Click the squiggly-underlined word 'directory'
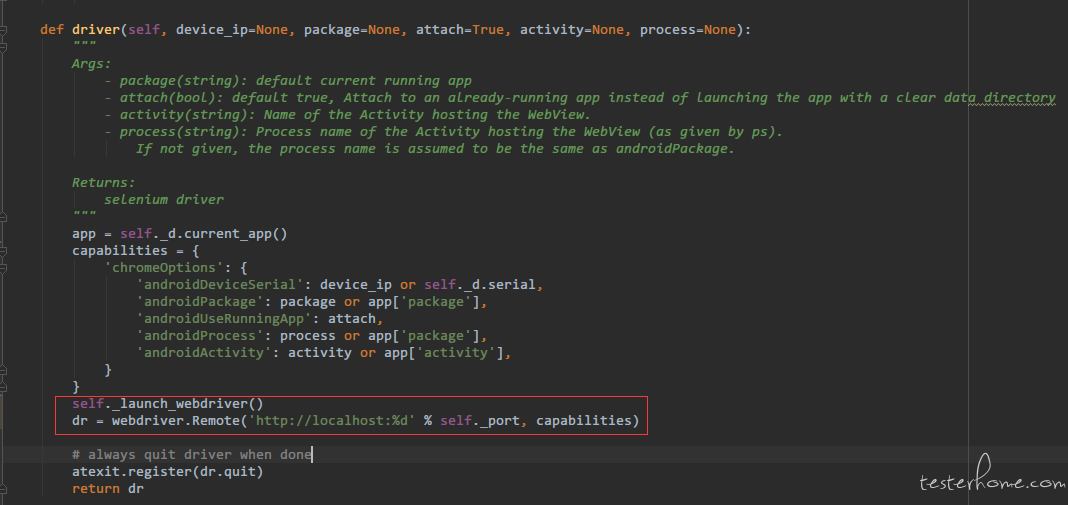Screen dimensions: 1068x505 [x=1020, y=98]
